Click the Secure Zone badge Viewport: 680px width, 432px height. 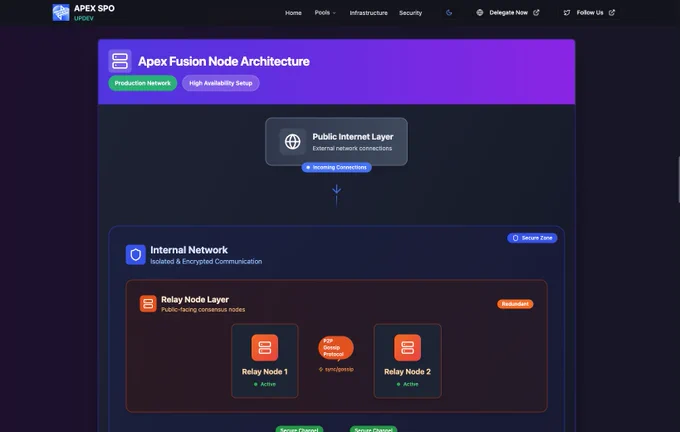point(532,238)
